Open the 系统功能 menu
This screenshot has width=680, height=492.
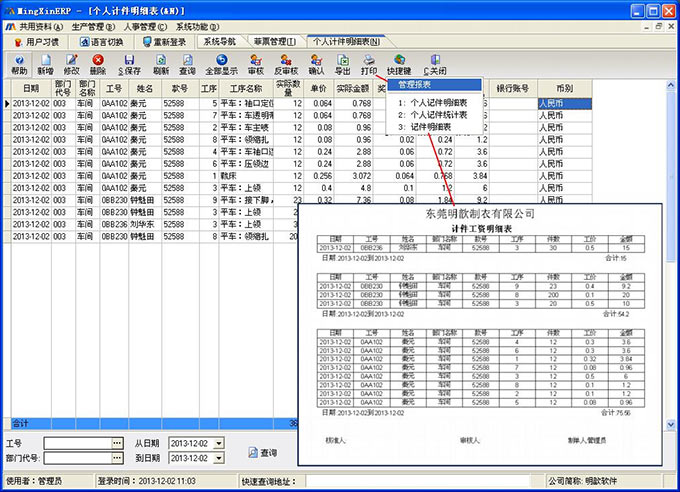197,27
